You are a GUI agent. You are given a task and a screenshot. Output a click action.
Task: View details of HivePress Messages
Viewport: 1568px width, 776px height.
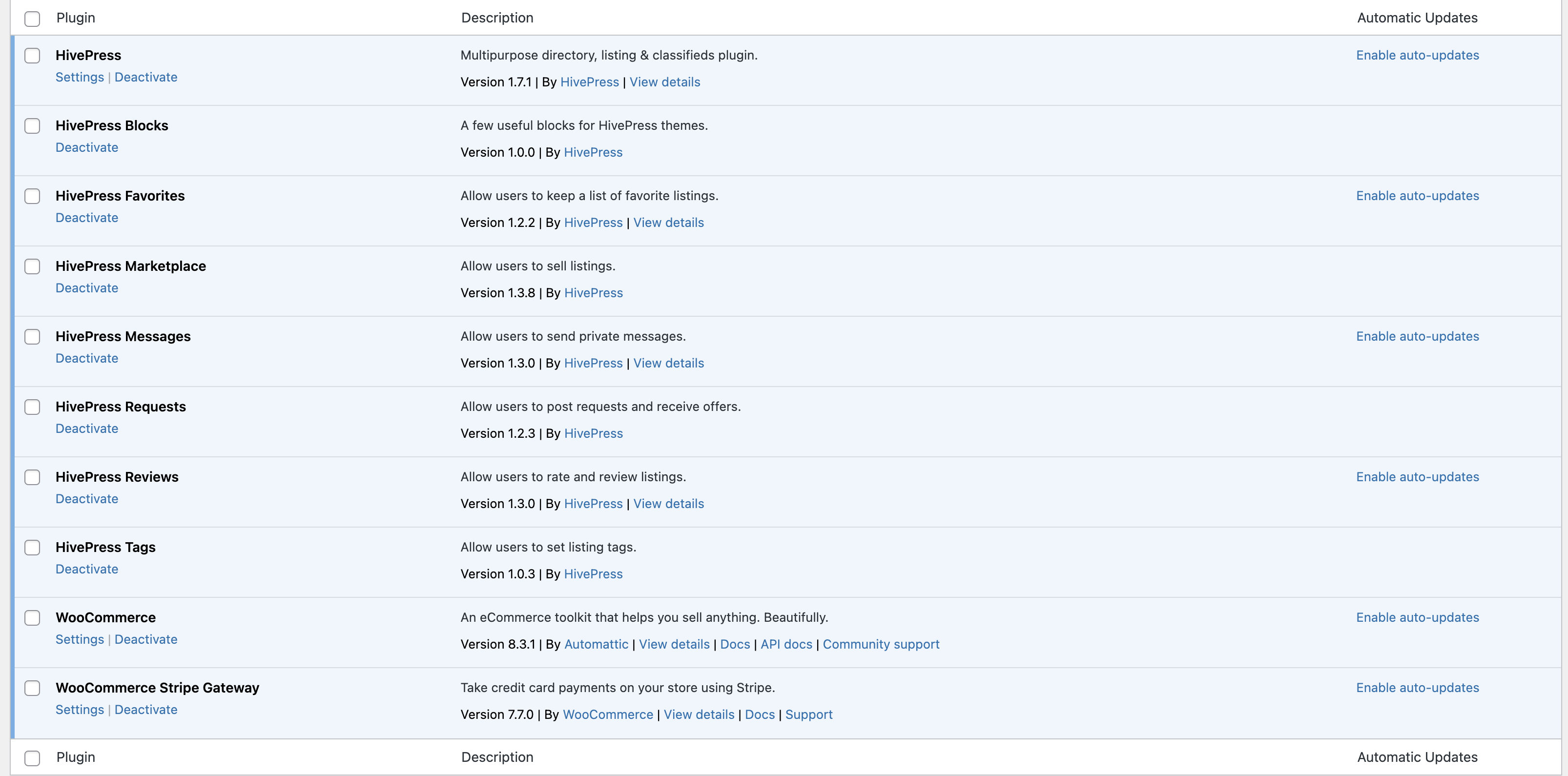(x=668, y=363)
